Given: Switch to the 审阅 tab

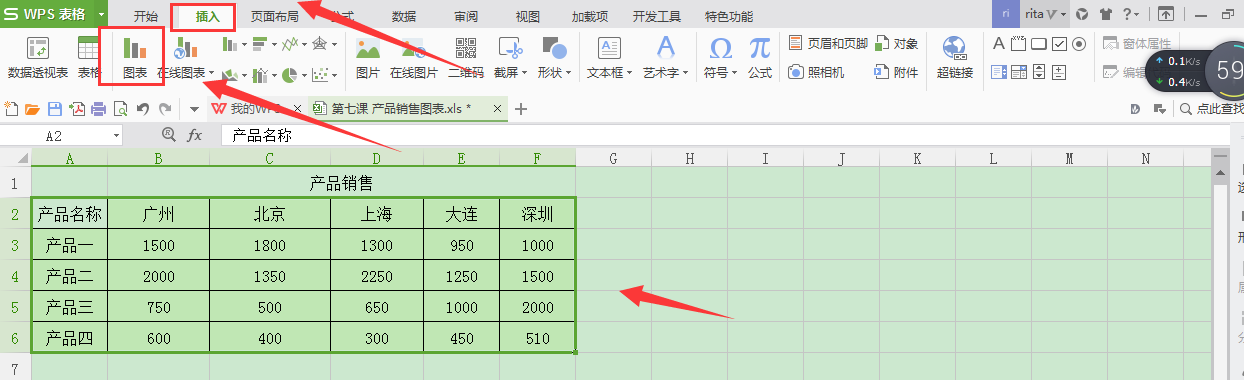Looking at the screenshot, I should click(x=465, y=16).
